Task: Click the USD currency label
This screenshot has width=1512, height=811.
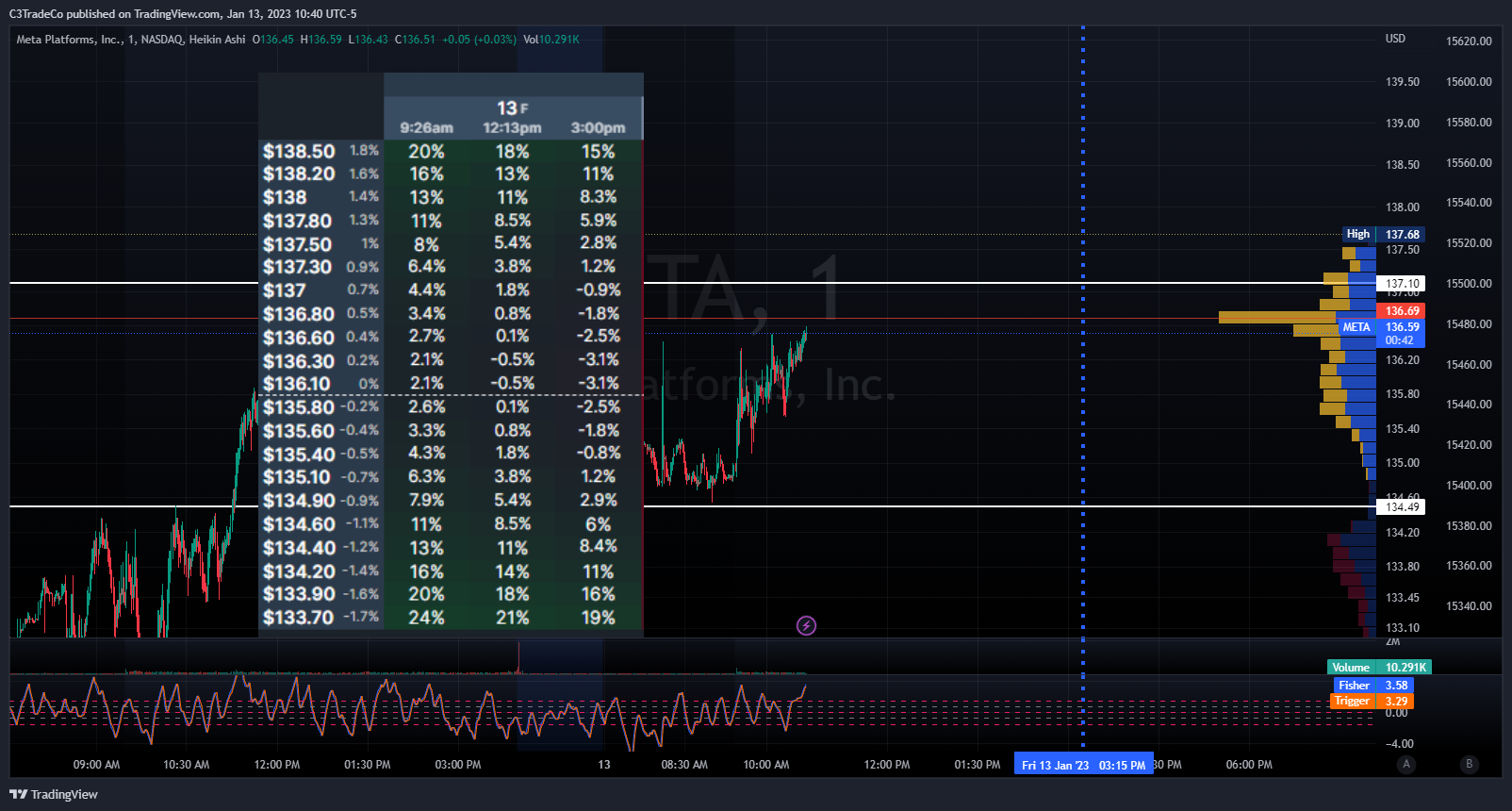Action: click(x=1395, y=39)
